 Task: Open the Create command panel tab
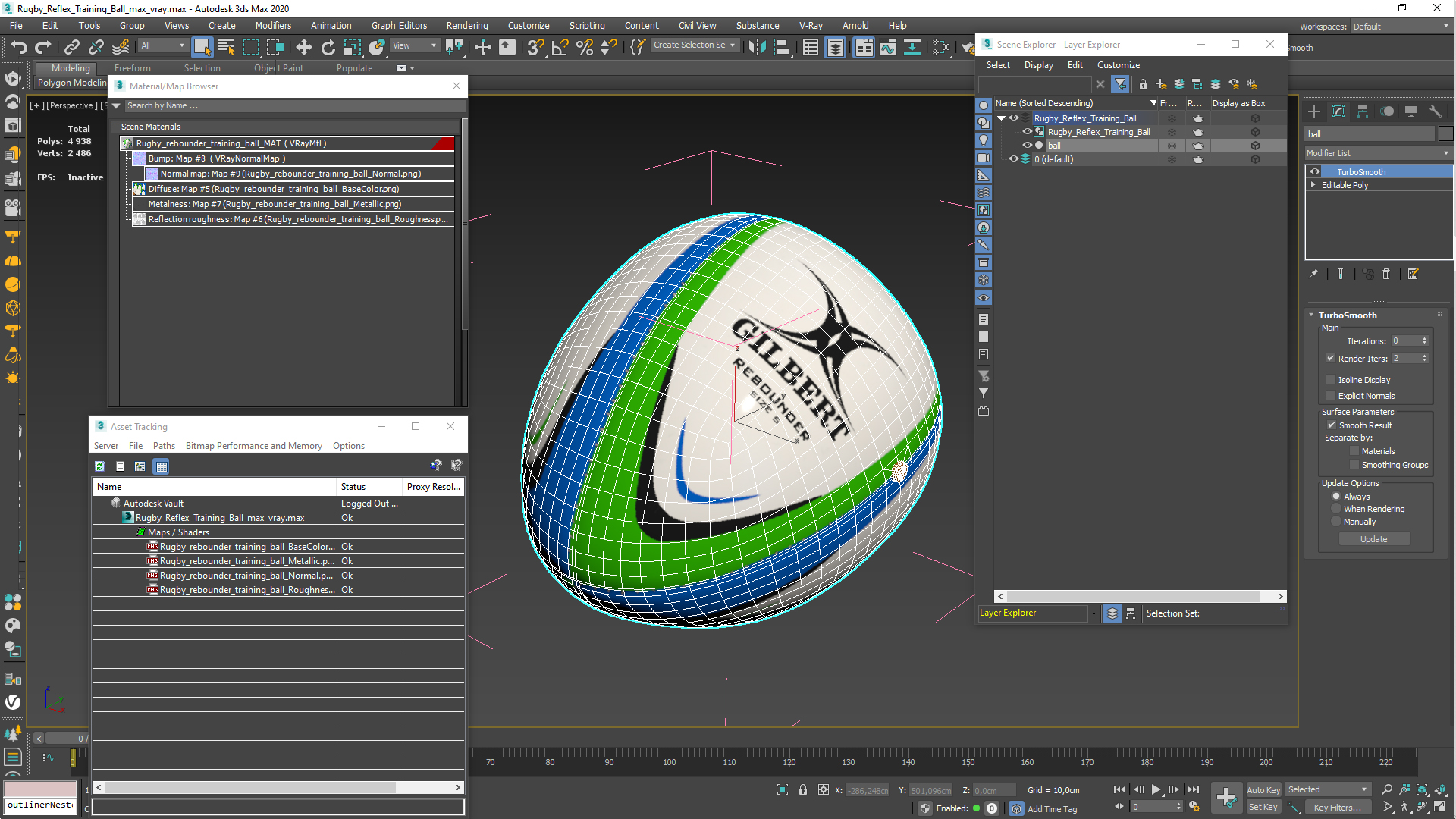(1314, 111)
